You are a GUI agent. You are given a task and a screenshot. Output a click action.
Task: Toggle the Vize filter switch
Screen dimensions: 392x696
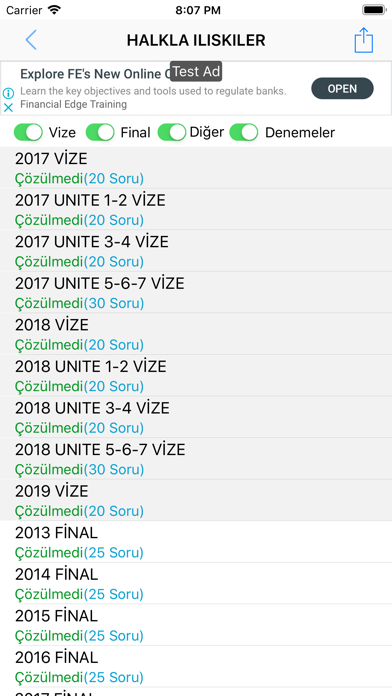28,132
